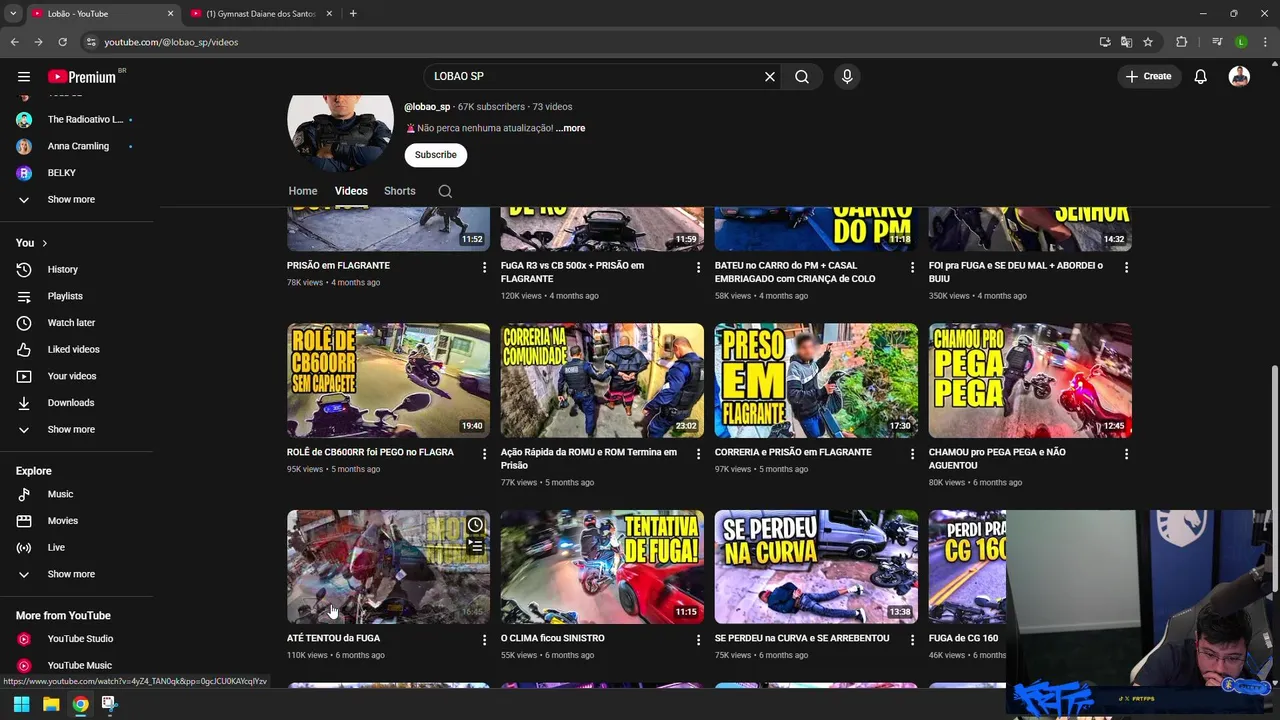Open options for CHAMOU pro PEGA PEGA video

(1126, 454)
